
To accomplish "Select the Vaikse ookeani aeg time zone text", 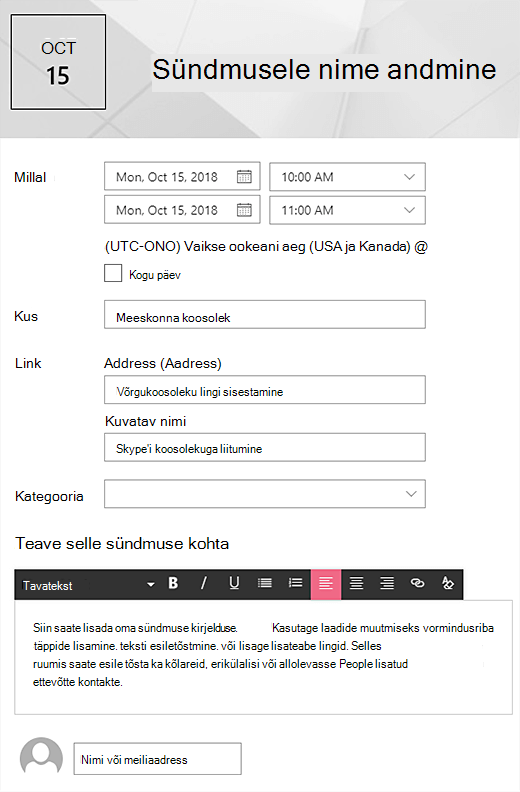I will pos(266,246).
